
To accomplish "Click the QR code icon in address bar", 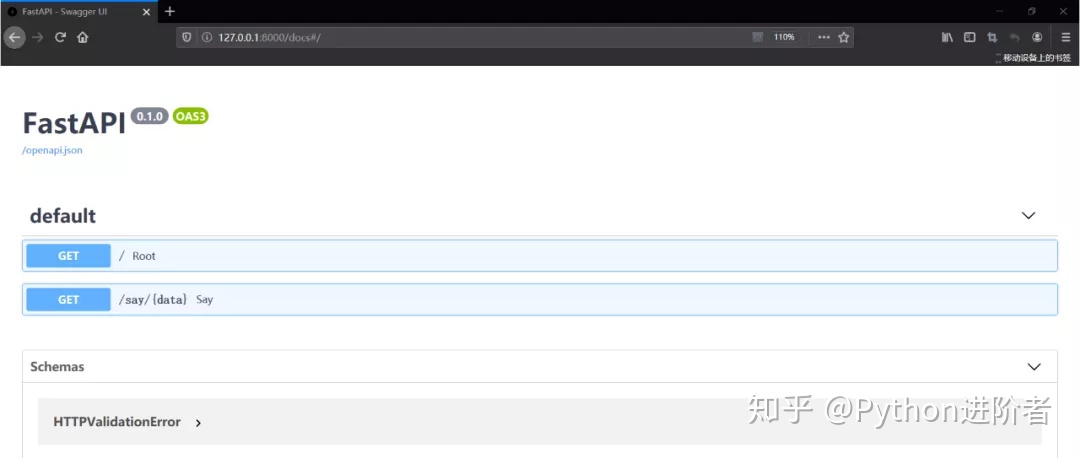I will [x=758, y=37].
